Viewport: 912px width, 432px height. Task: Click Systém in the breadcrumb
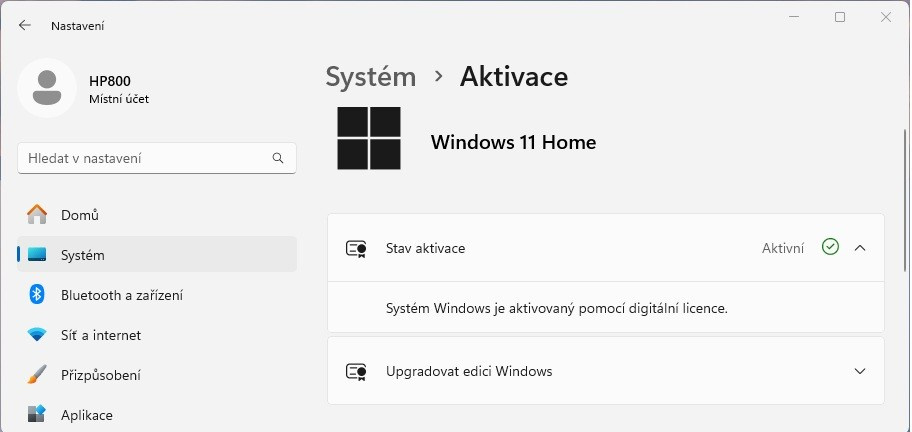(371, 76)
